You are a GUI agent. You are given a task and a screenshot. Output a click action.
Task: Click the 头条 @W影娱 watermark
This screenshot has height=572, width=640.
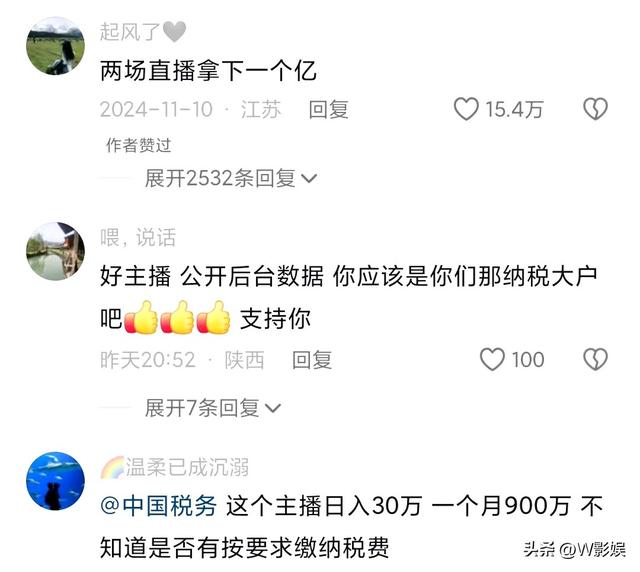pyautogui.click(x=575, y=550)
